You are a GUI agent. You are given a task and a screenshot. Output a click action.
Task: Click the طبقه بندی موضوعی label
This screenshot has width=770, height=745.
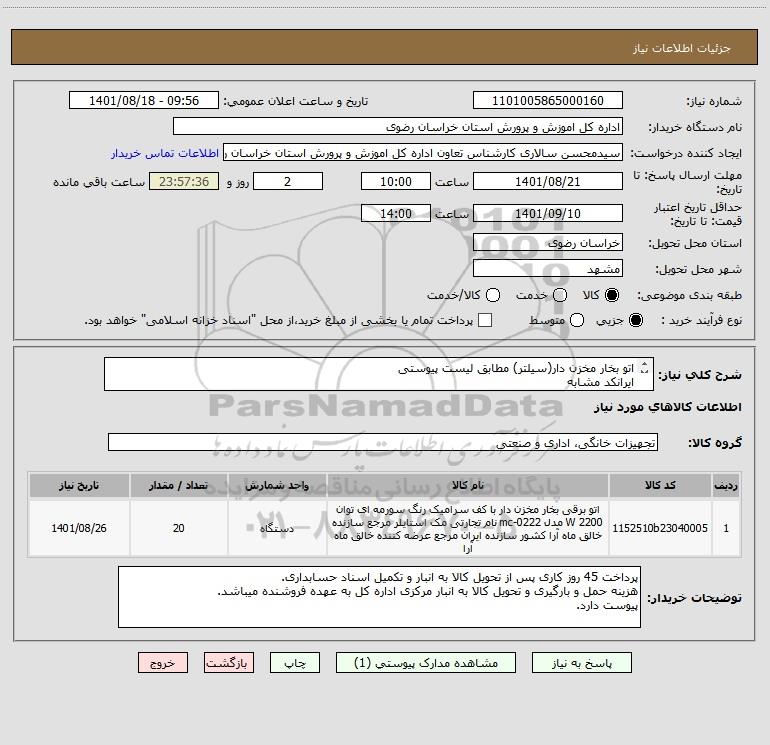coord(689,295)
